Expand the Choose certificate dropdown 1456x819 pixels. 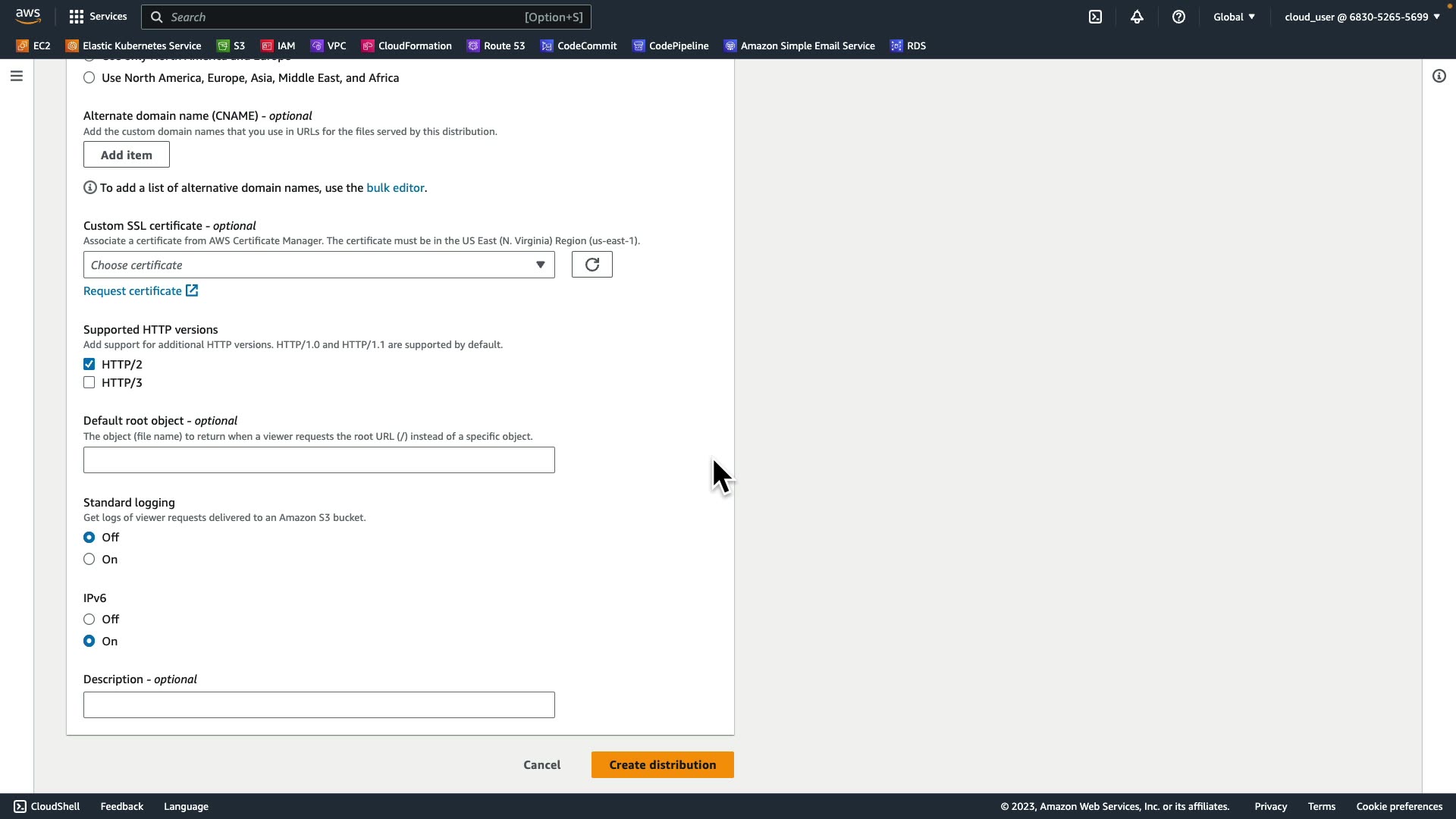[318, 265]
